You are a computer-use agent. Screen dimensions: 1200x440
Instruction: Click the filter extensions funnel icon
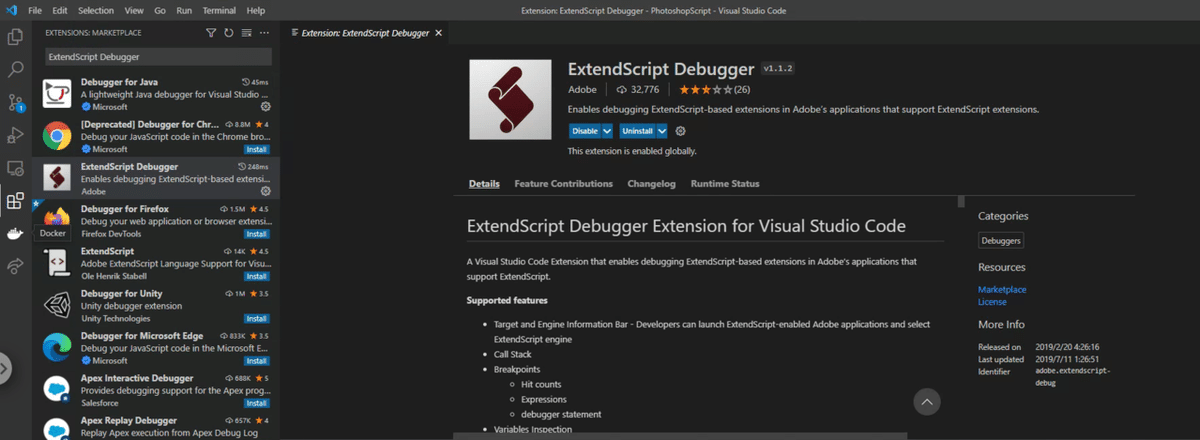coord(211,33)
